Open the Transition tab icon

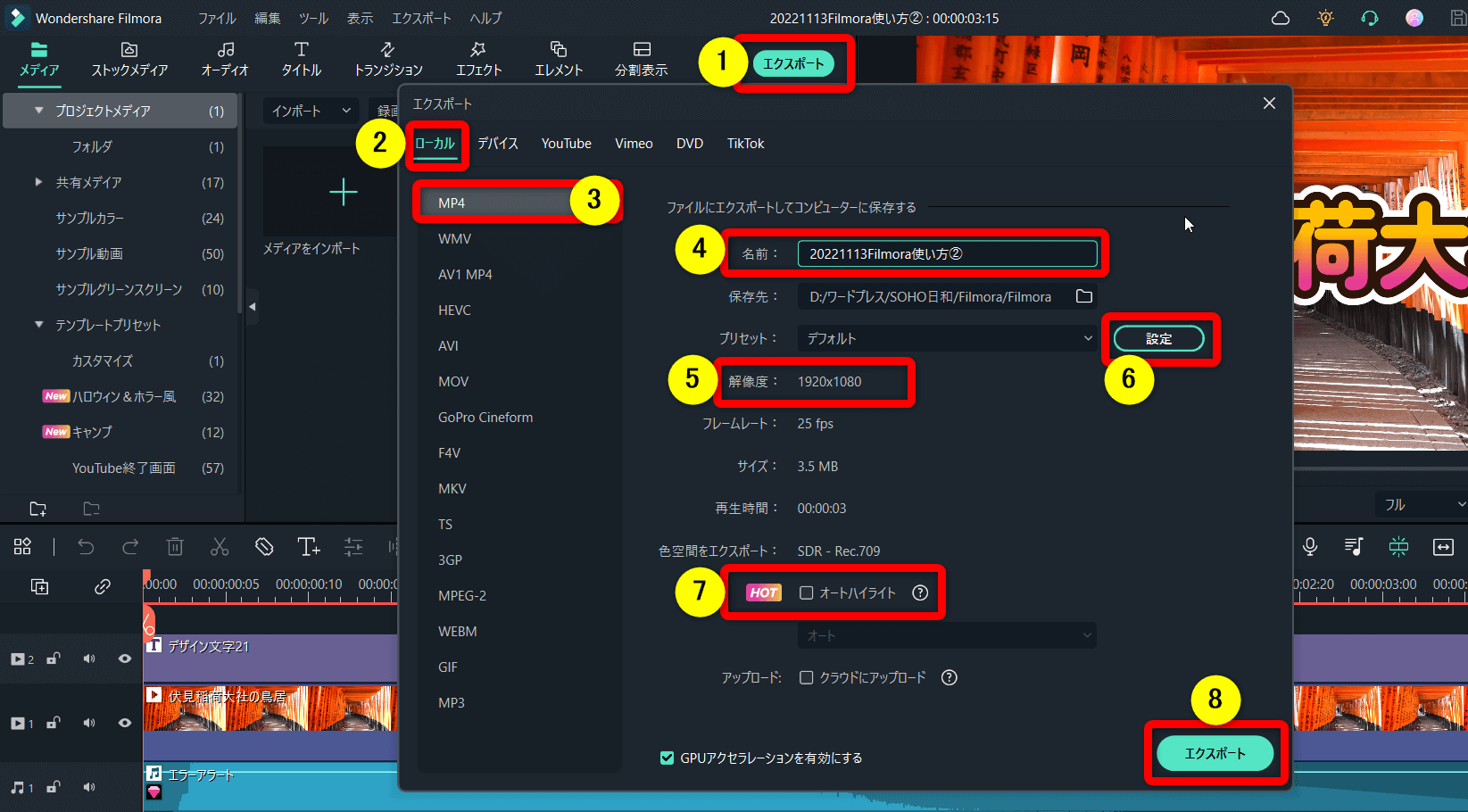(x=388, y=50)
